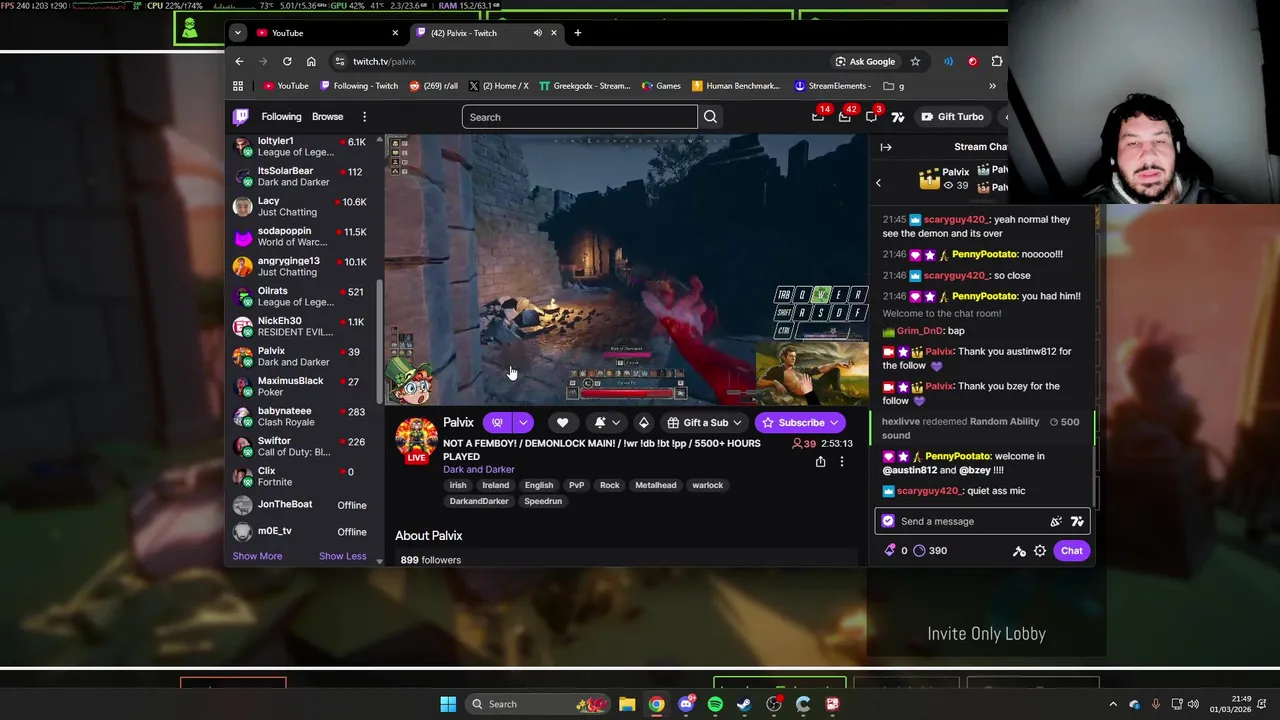Open whispers icon with 3 badge
This screenshot has width=1280, height=720.
872,116
